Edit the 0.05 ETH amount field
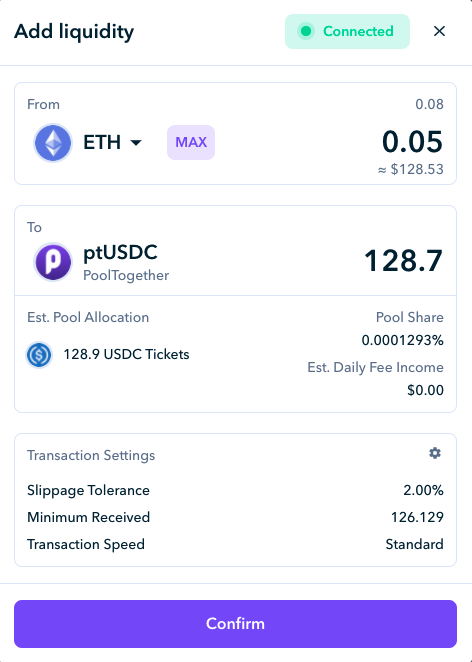The image size is (472, 662). [x=412, y=142]
